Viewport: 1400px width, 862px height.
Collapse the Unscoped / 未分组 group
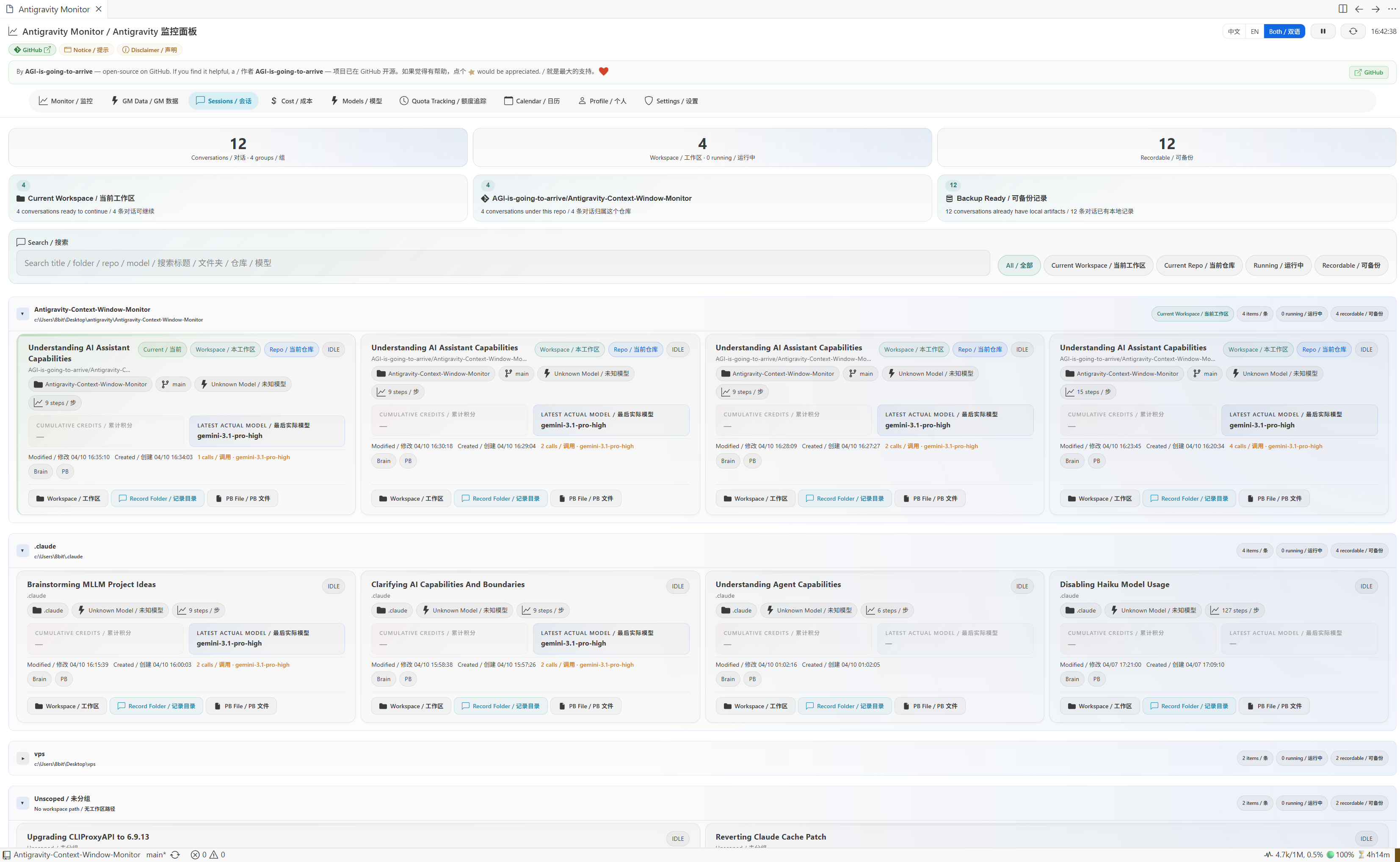pos(22,803)
